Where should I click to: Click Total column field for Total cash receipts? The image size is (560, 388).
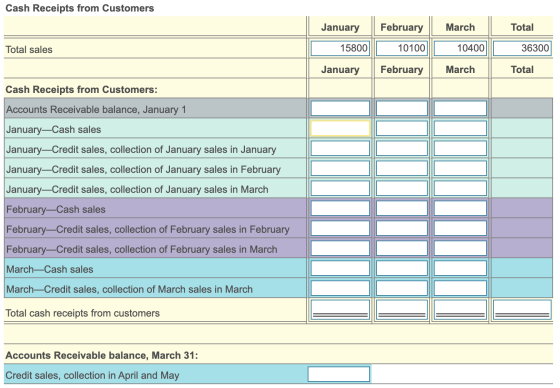(522, 310)
